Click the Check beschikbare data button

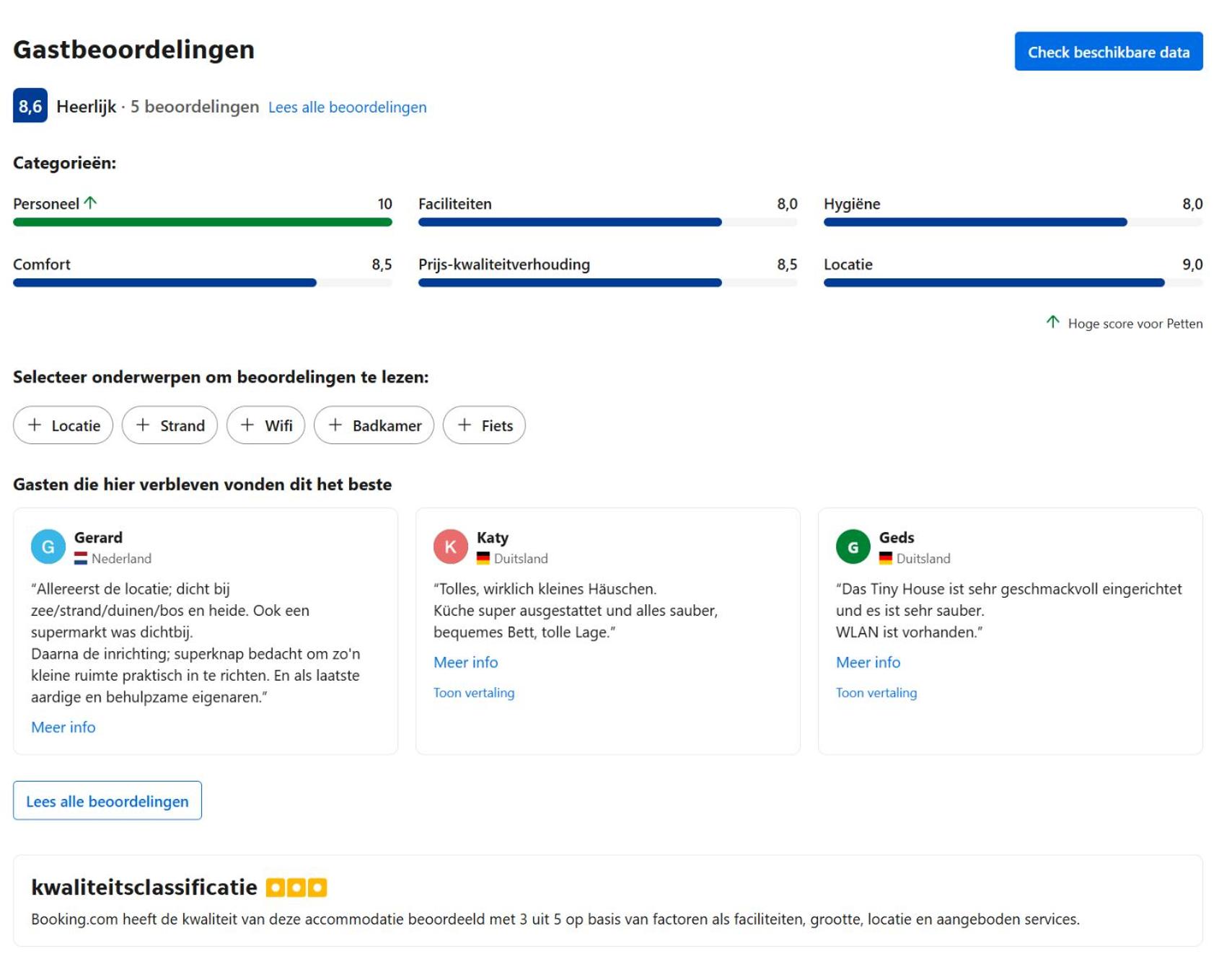coord(1109,51)
